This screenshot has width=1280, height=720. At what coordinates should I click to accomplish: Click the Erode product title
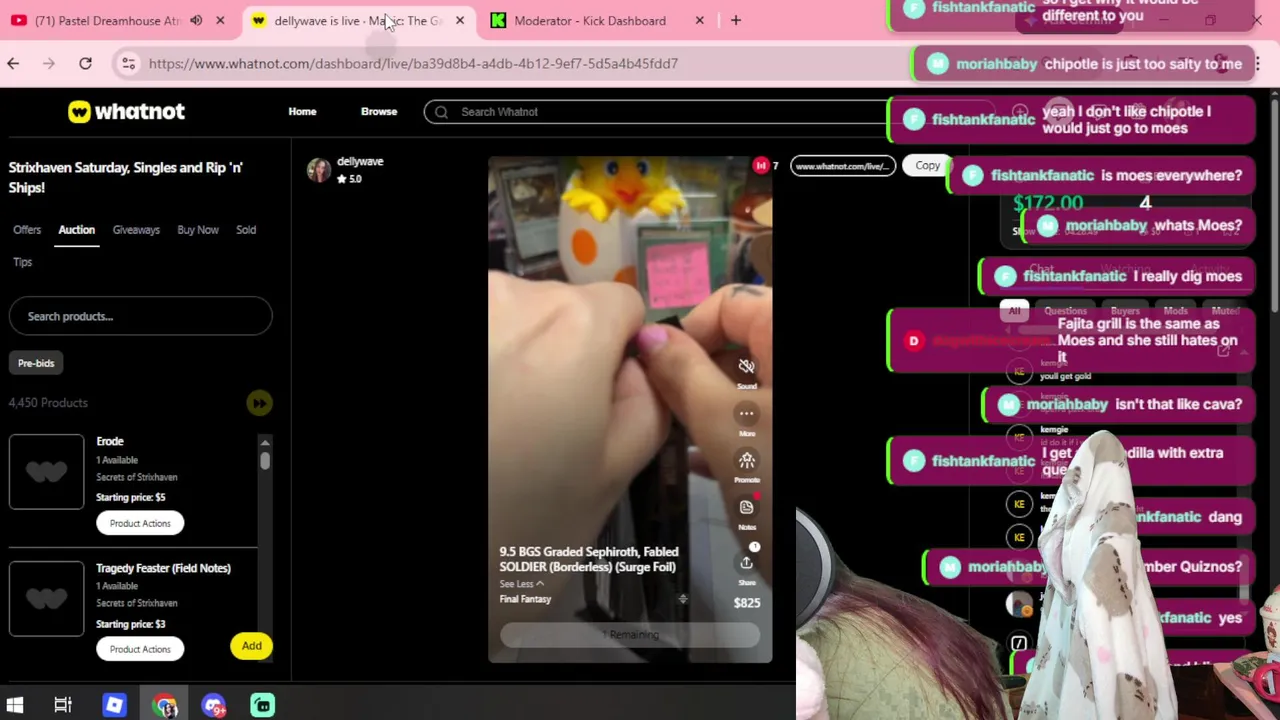click(110, 441)
